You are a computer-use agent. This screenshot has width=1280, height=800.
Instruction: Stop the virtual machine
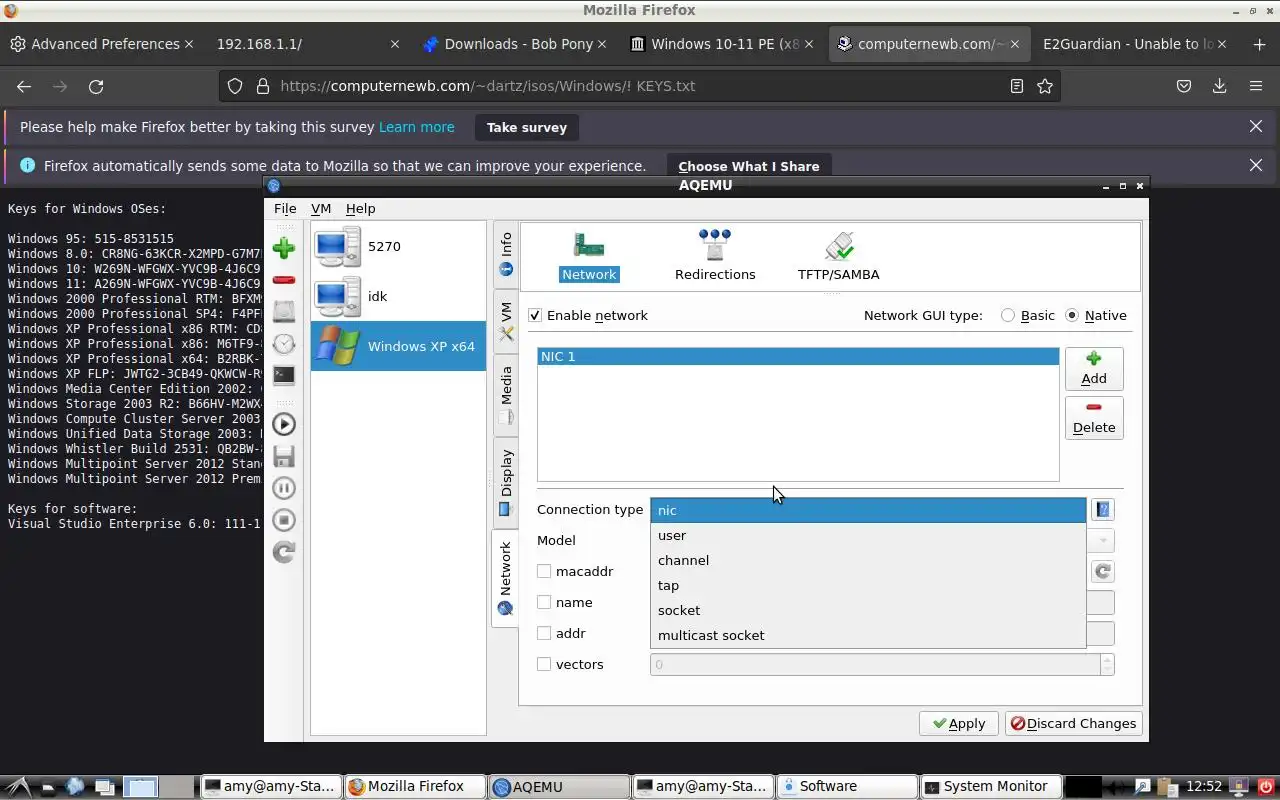pos(284,520)
